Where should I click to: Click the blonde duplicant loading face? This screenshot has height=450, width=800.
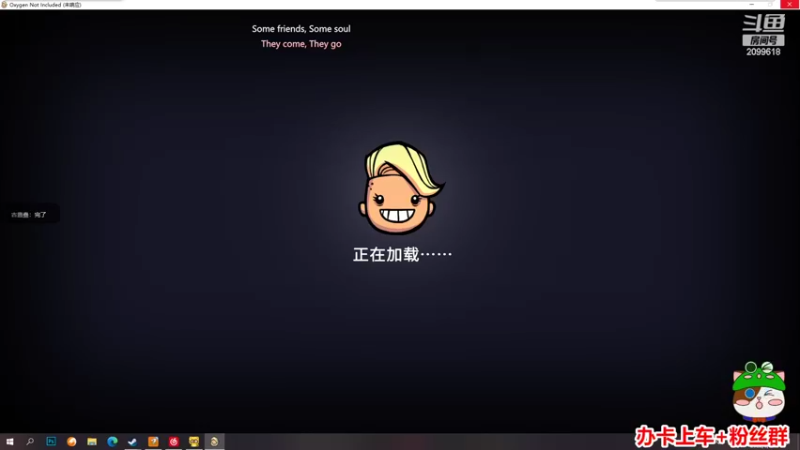[401, 188]
